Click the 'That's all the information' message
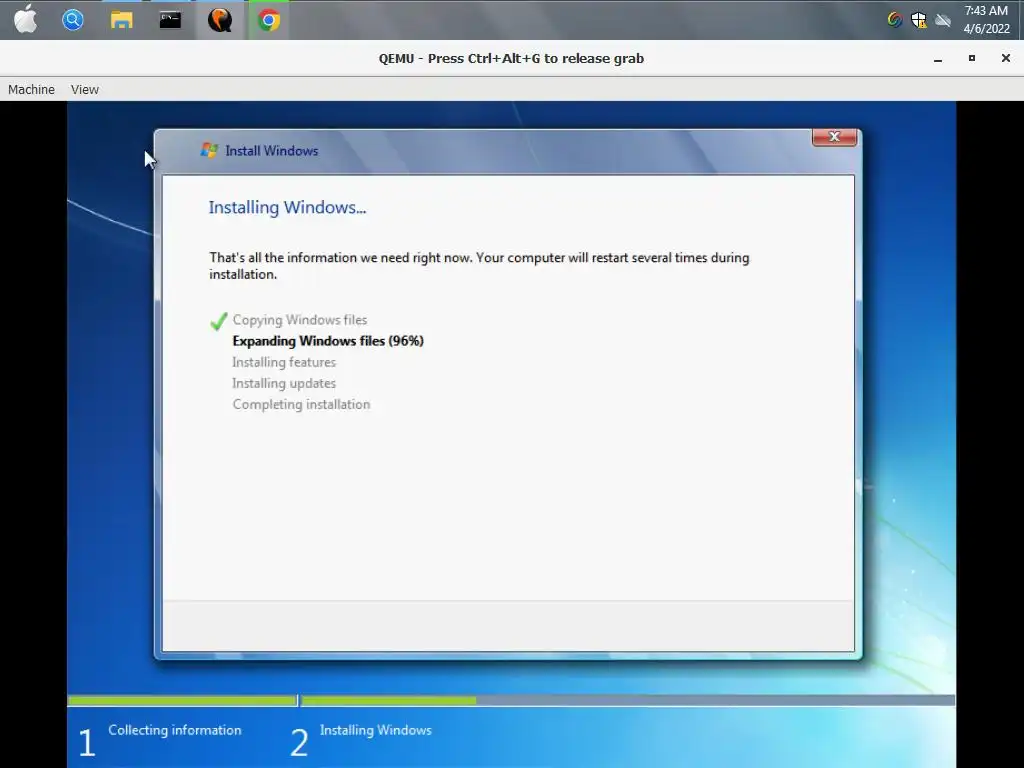The image size is (1024, 768). pos(479,266)
